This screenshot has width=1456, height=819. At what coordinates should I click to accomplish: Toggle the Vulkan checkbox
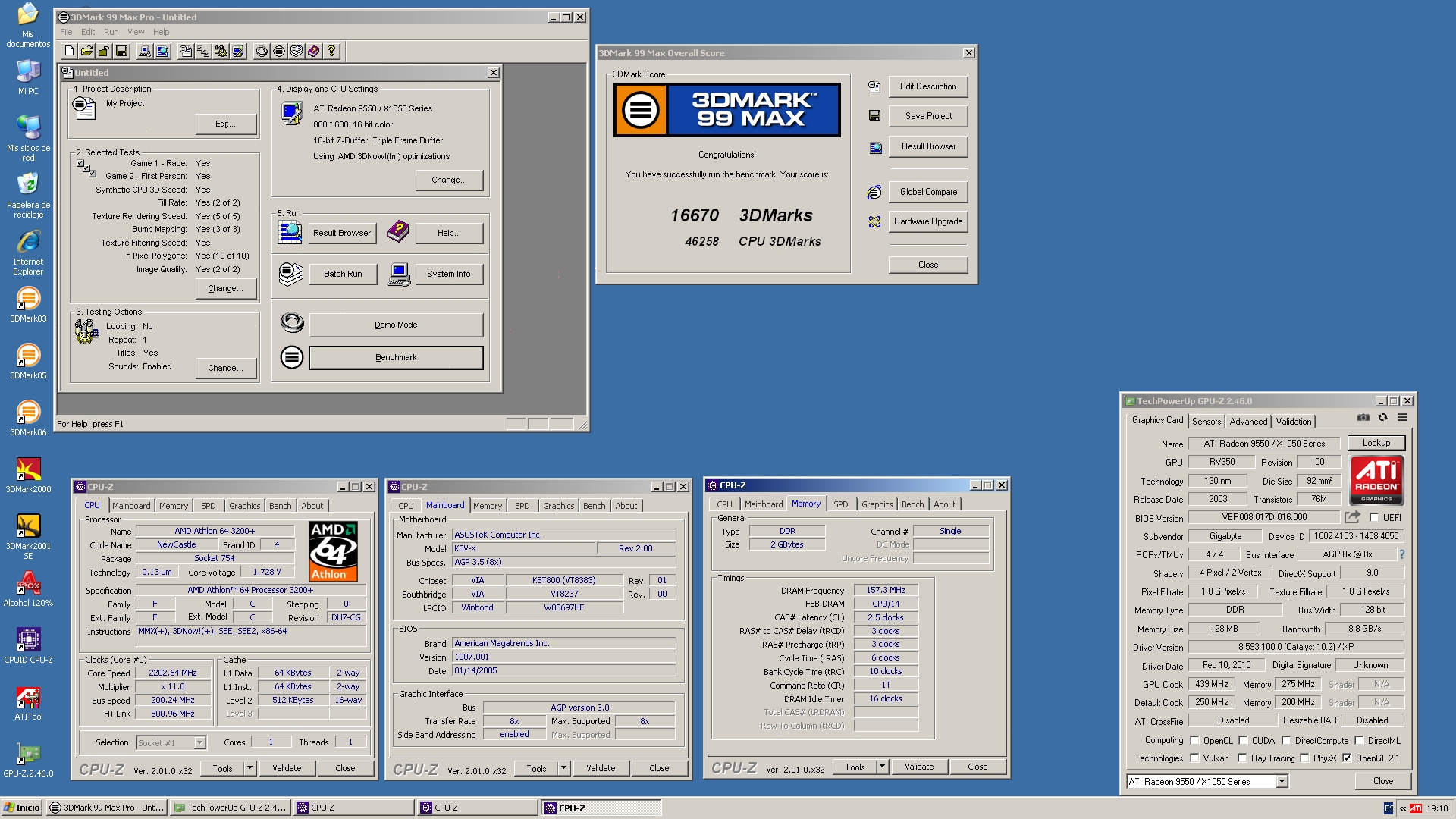pos(1195,758)
